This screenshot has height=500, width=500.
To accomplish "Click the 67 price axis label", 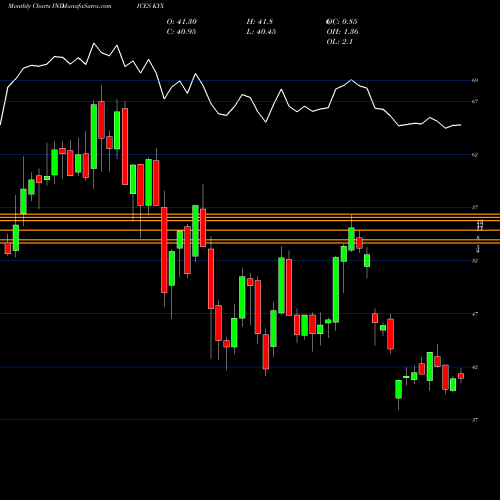I will [475, 101].
